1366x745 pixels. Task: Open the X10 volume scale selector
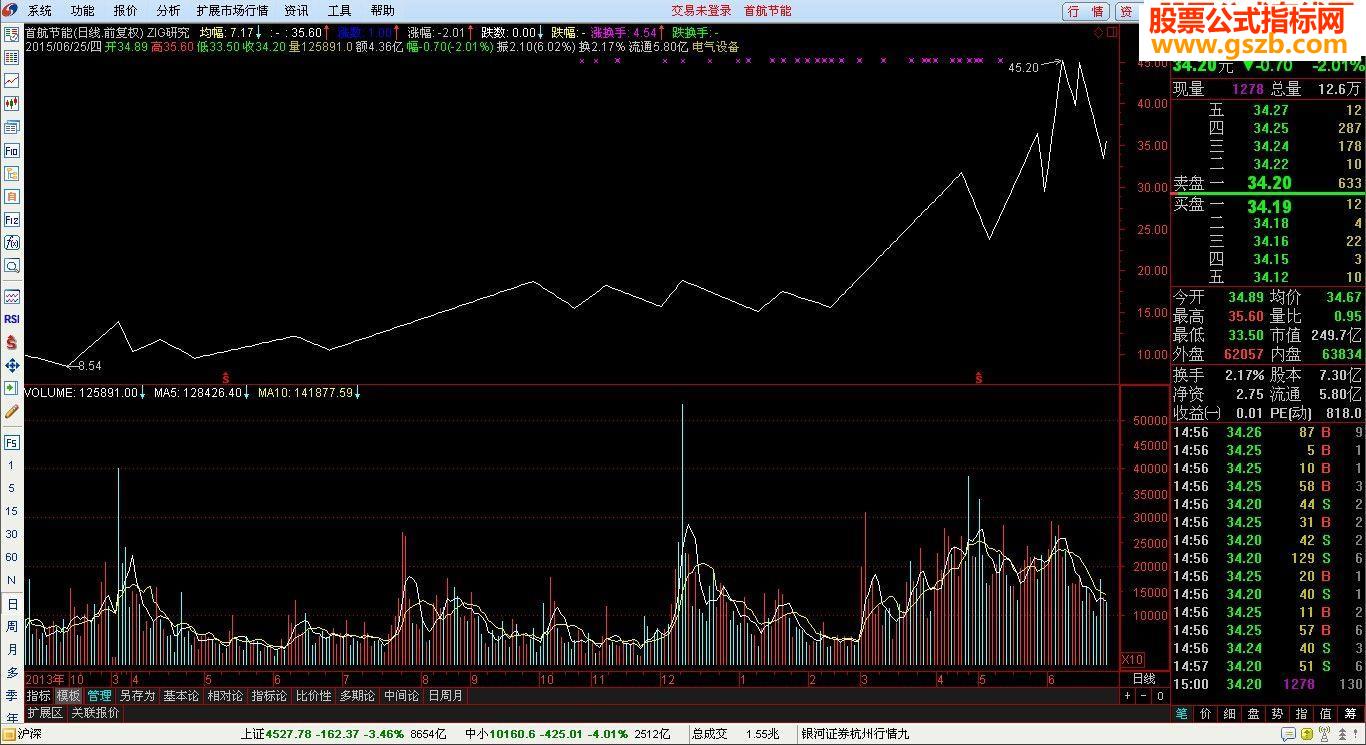(x=1132, y=660)
